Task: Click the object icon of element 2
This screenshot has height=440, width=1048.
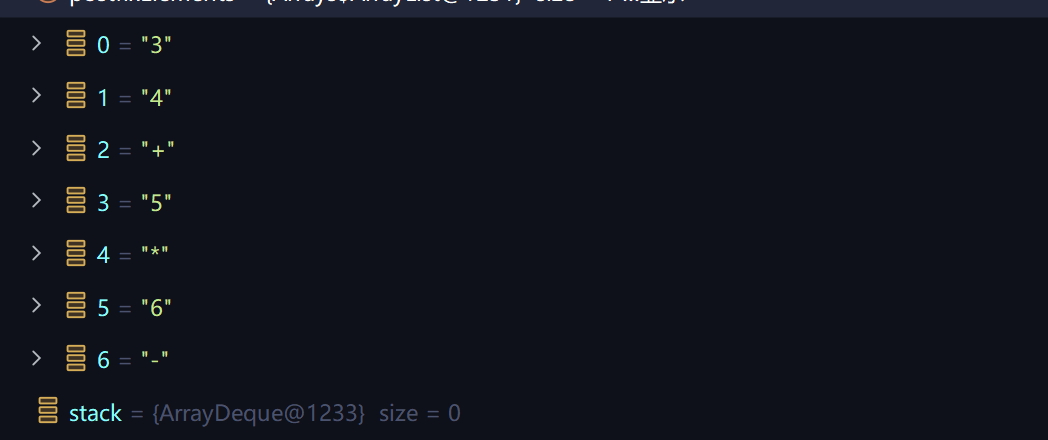Action: (76, 148)
